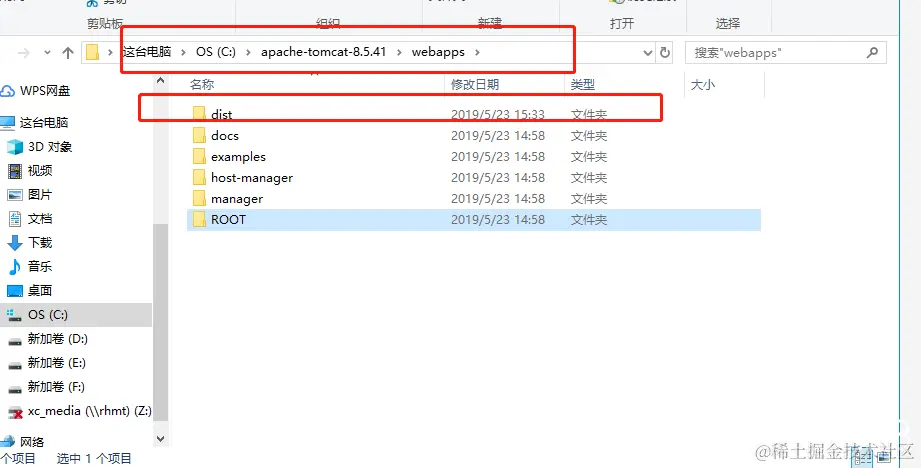The height and width of the screenshot is (468, 921).
Task: Click the 桌面 desktop icon
Action: [x=15, y=291]
